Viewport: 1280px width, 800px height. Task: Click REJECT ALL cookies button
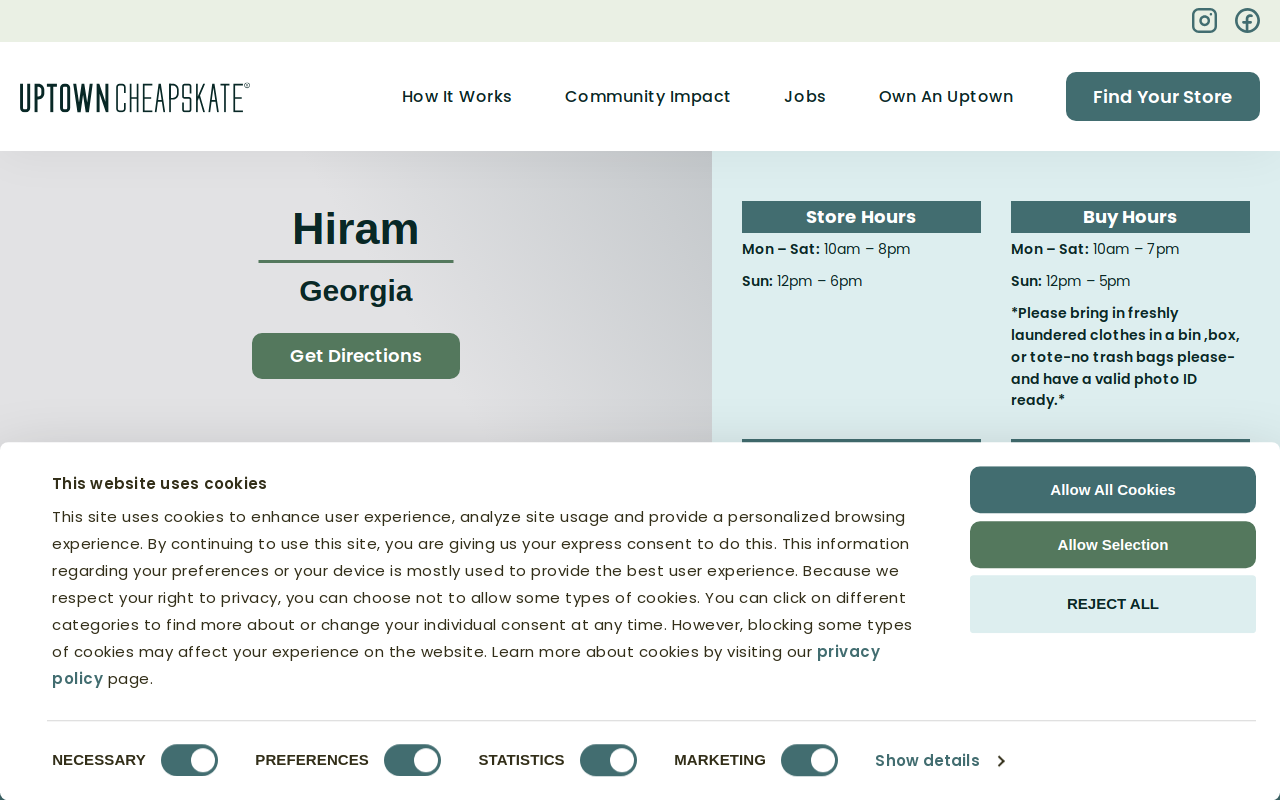(1113, 604)
